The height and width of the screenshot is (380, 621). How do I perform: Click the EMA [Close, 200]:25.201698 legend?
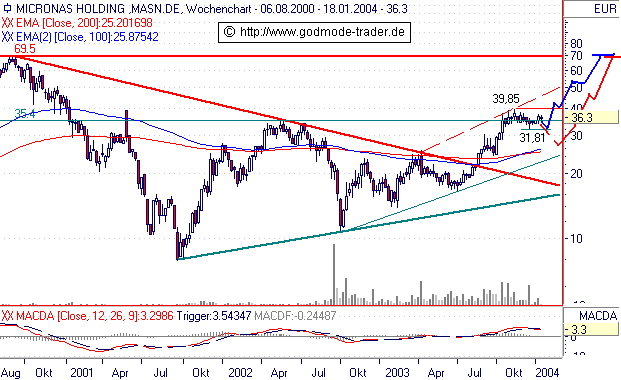[84, 23]
